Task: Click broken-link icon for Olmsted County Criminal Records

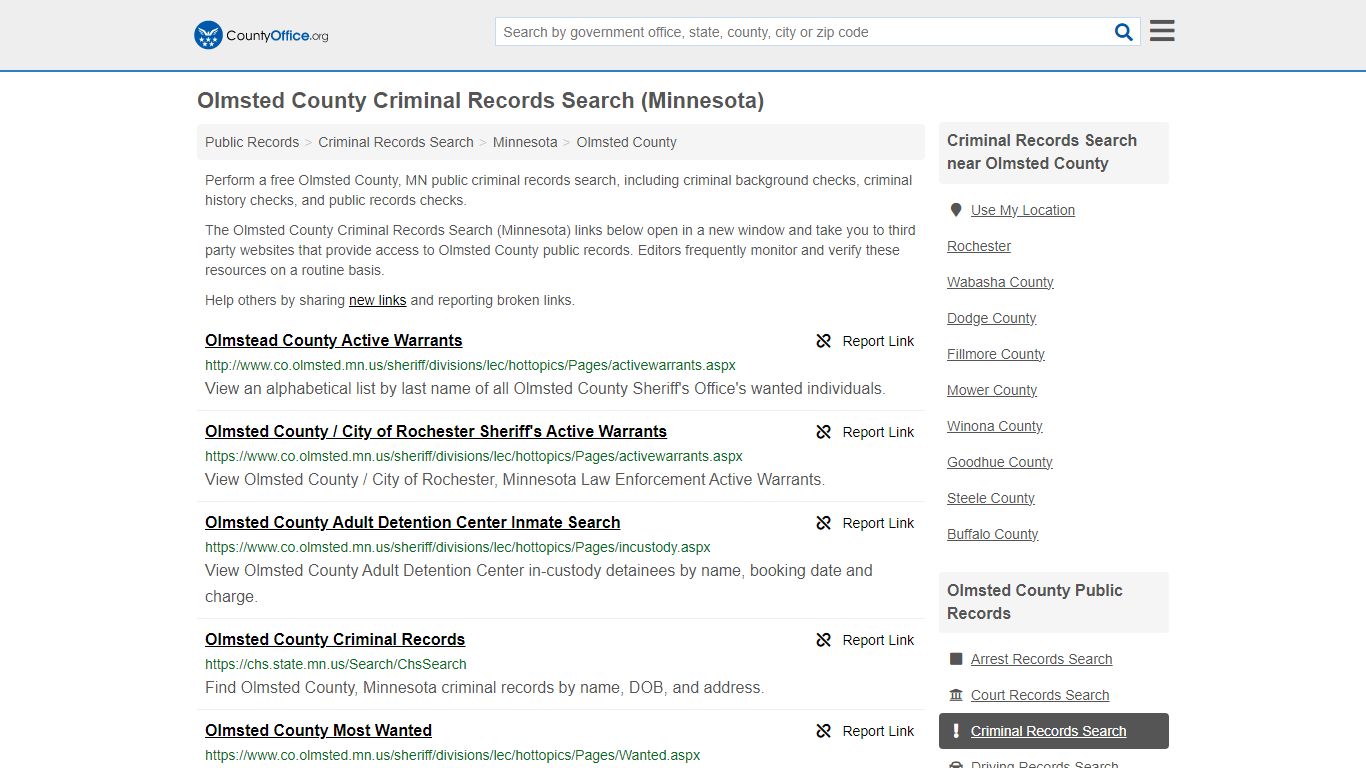Action: pos(824,640)
